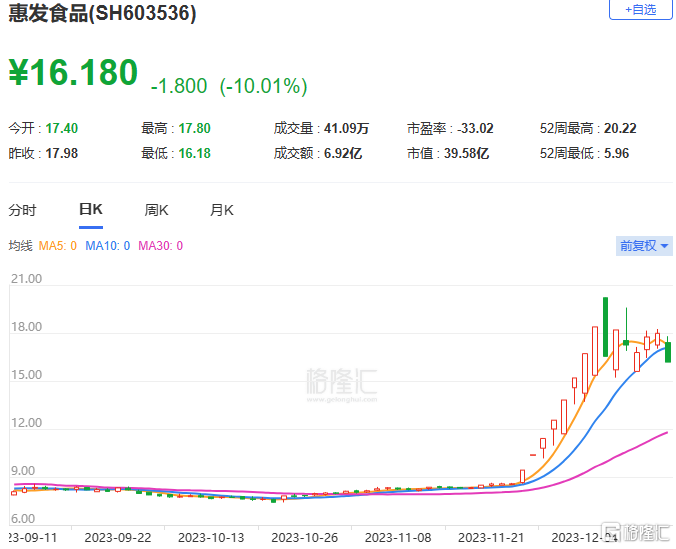Click the tallest green candlestick near the peak
The width and height of the screenshot is (676, 549).
605,327
